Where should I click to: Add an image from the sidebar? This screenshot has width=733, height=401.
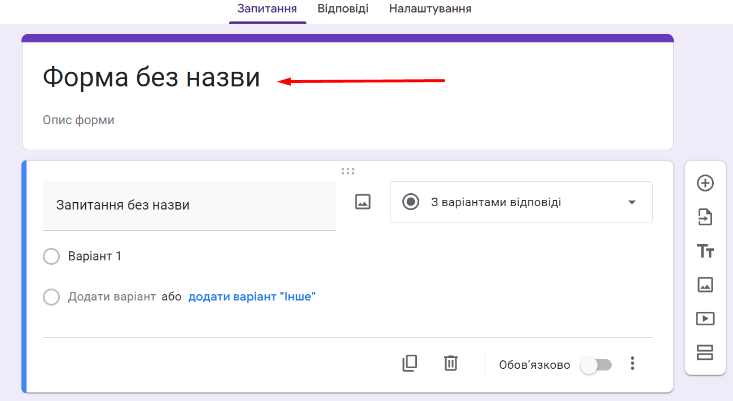(x=705, y=285)
